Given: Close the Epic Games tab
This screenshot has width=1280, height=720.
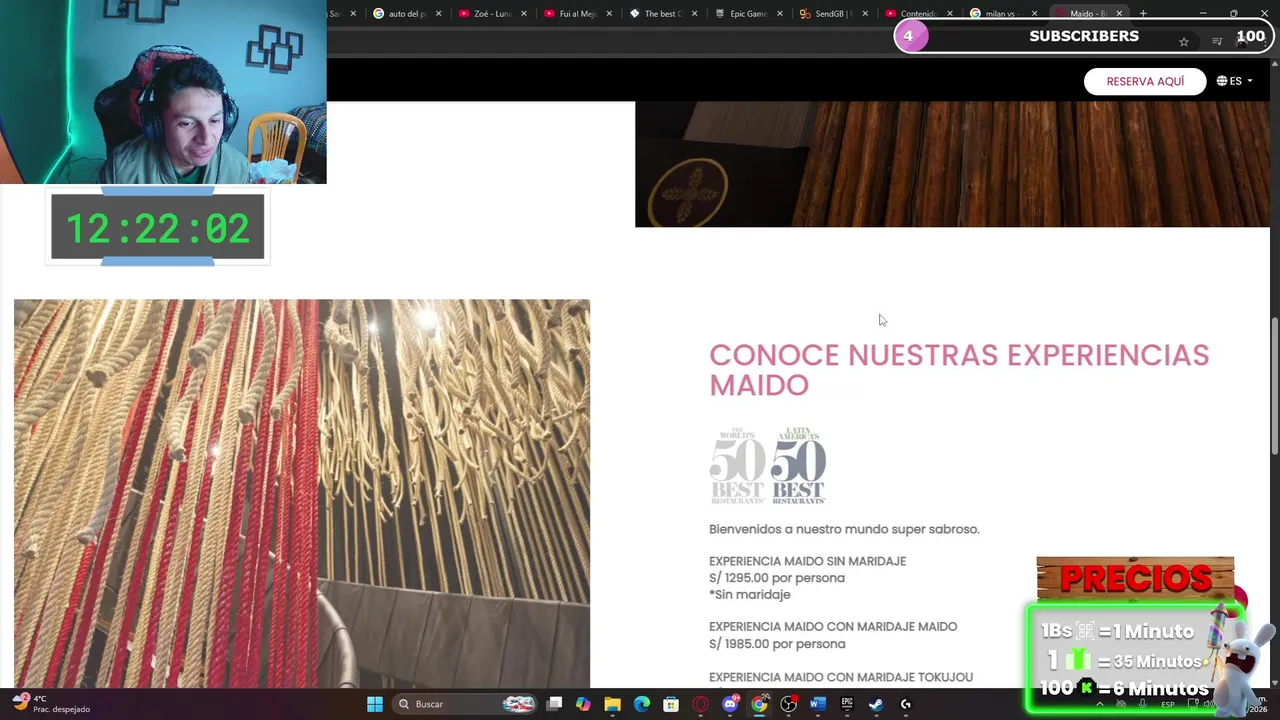Looking at the screenshot, I should (779, 13).
